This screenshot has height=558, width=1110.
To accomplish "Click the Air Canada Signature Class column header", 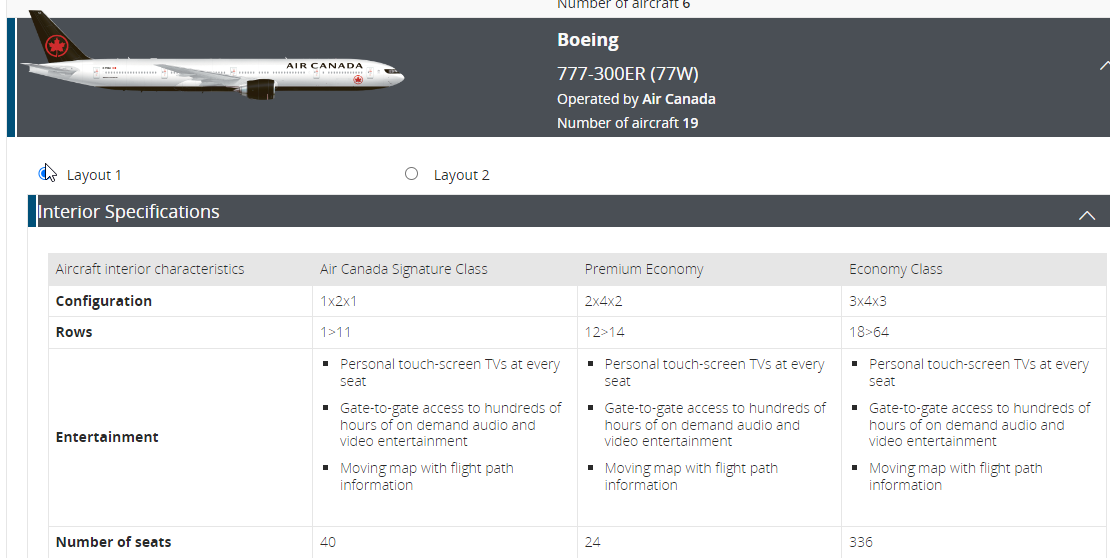I will coord(404,269).
